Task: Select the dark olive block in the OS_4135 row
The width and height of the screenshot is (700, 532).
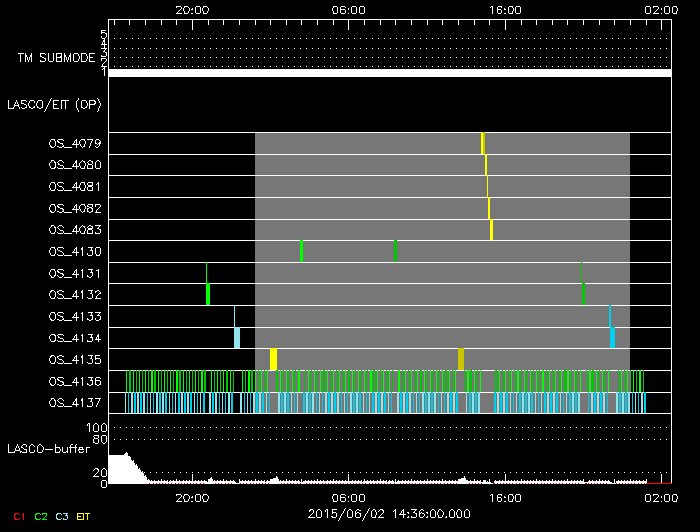Action: [x=461, y=359]
